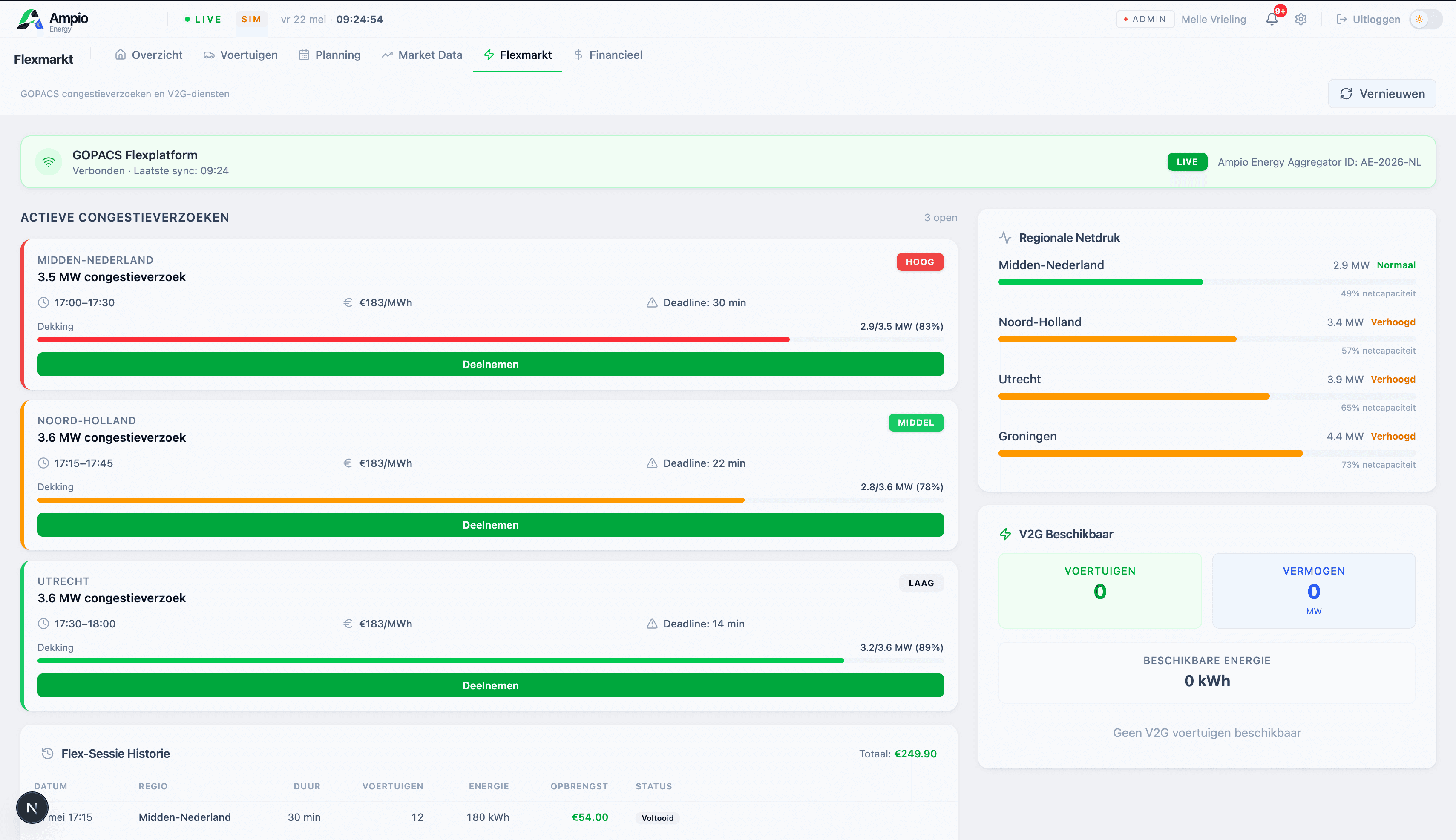This screenshot has width=1456, height=840.
Task: Click the Voertuigen tab car icon
Action: 209,55
